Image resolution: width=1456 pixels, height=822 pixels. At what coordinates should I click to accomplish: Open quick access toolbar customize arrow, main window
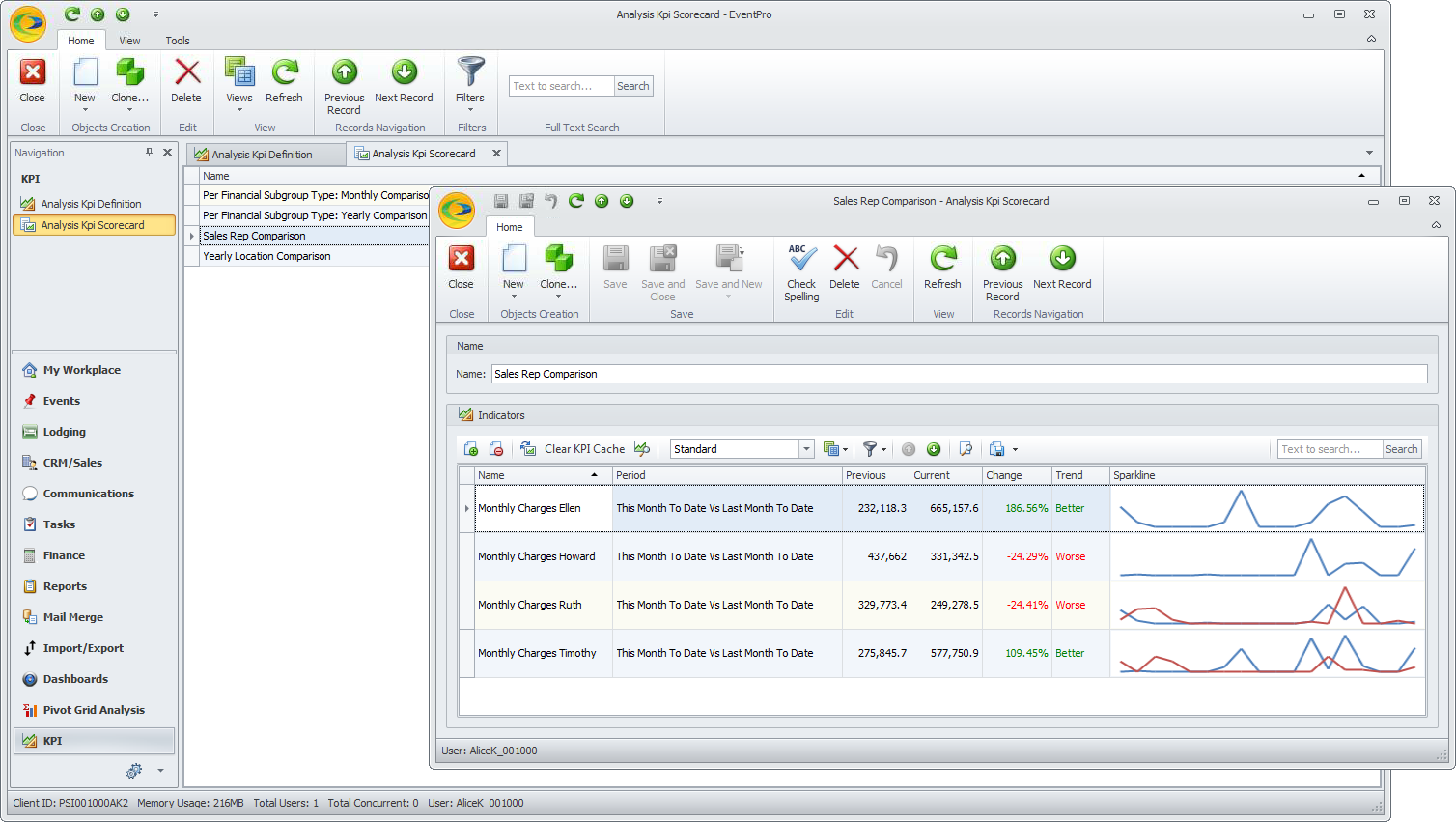(155, 14)
